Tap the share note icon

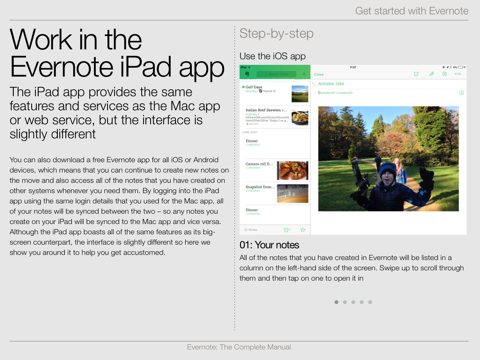(445, 74)
